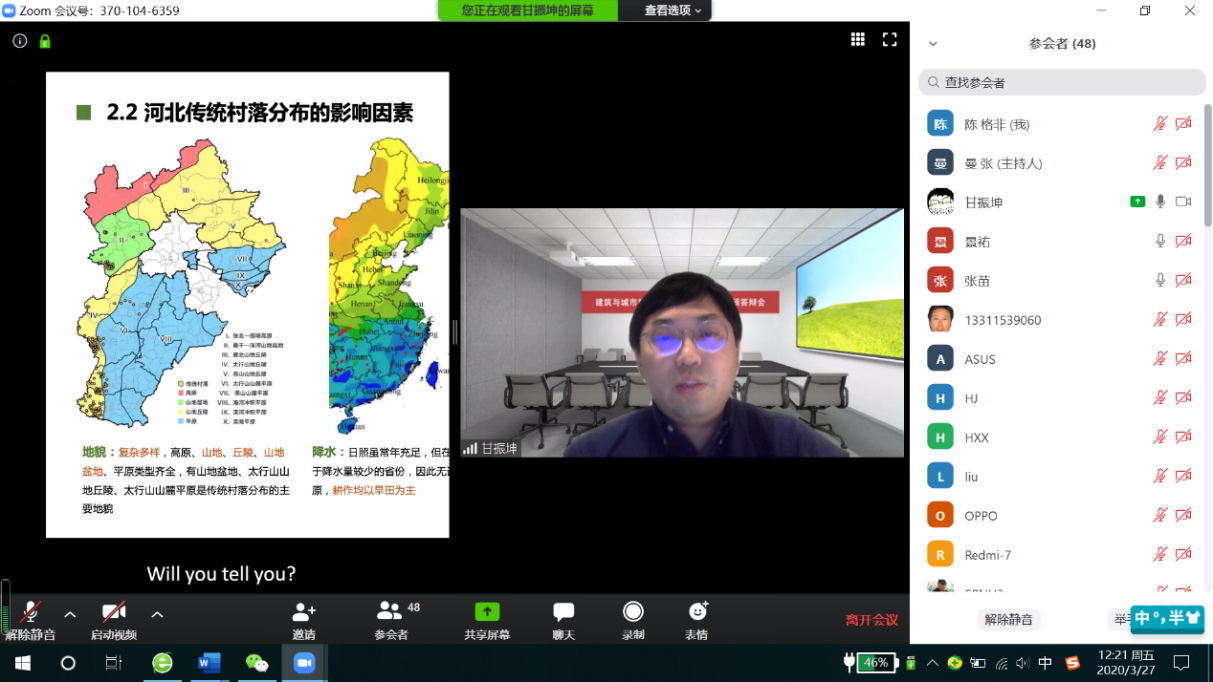Click the Invite (邀请) icon
The image size is (1213, 682).
click(x=304, y=612)
